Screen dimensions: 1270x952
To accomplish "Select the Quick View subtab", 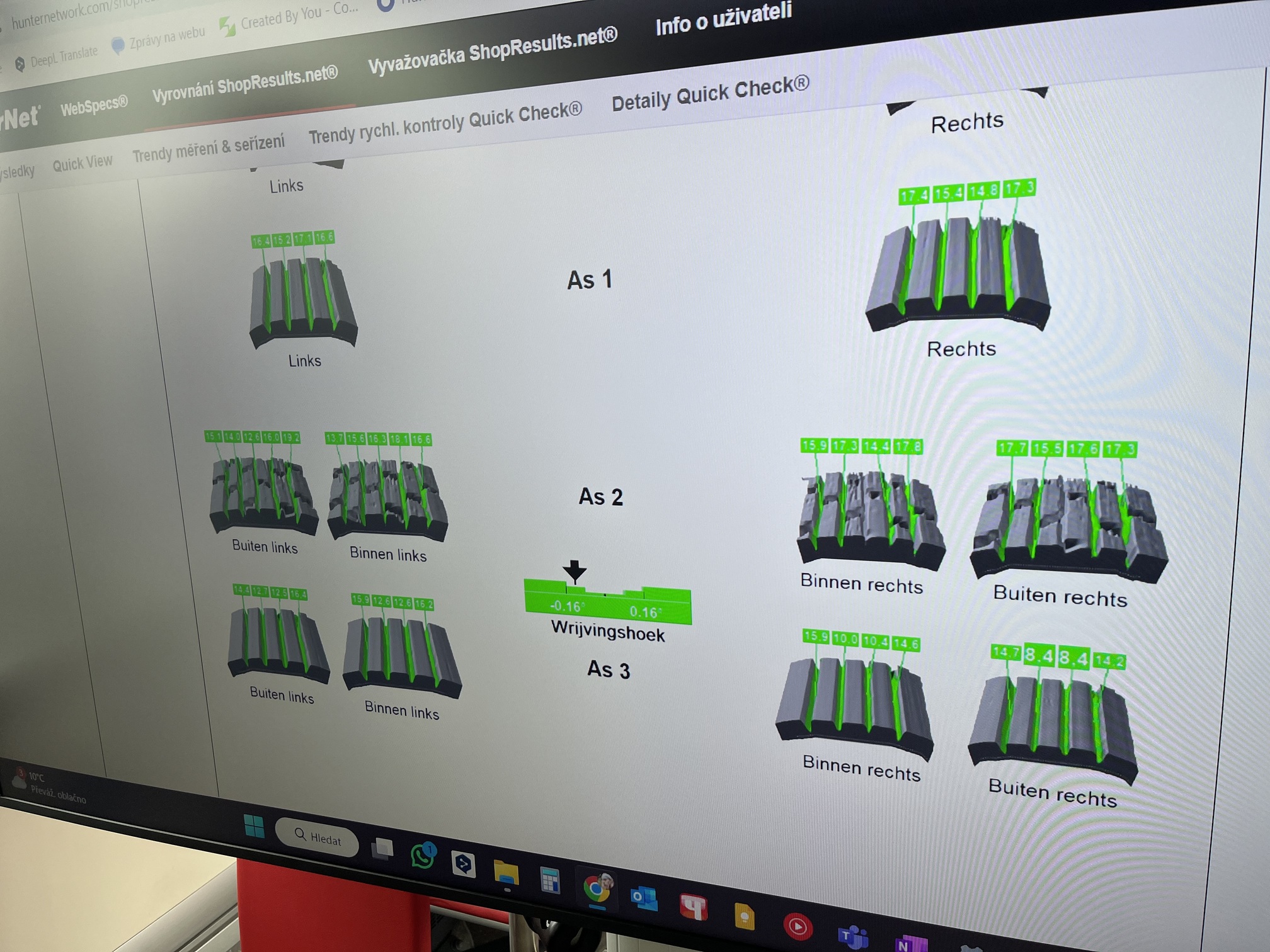I will pos(82,164).
